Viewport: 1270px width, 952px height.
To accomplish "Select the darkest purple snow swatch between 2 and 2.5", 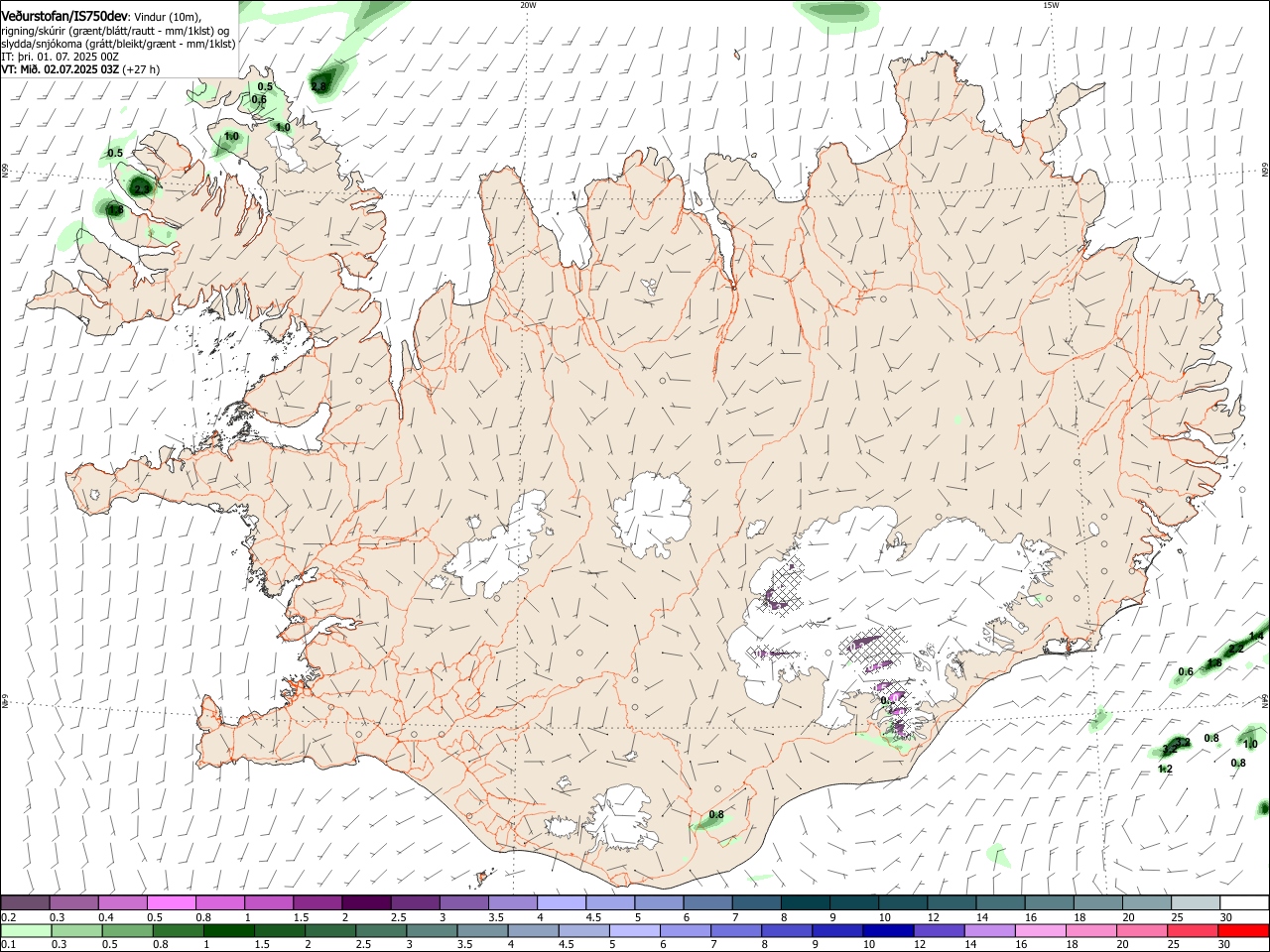I will (x=365, y=903).
